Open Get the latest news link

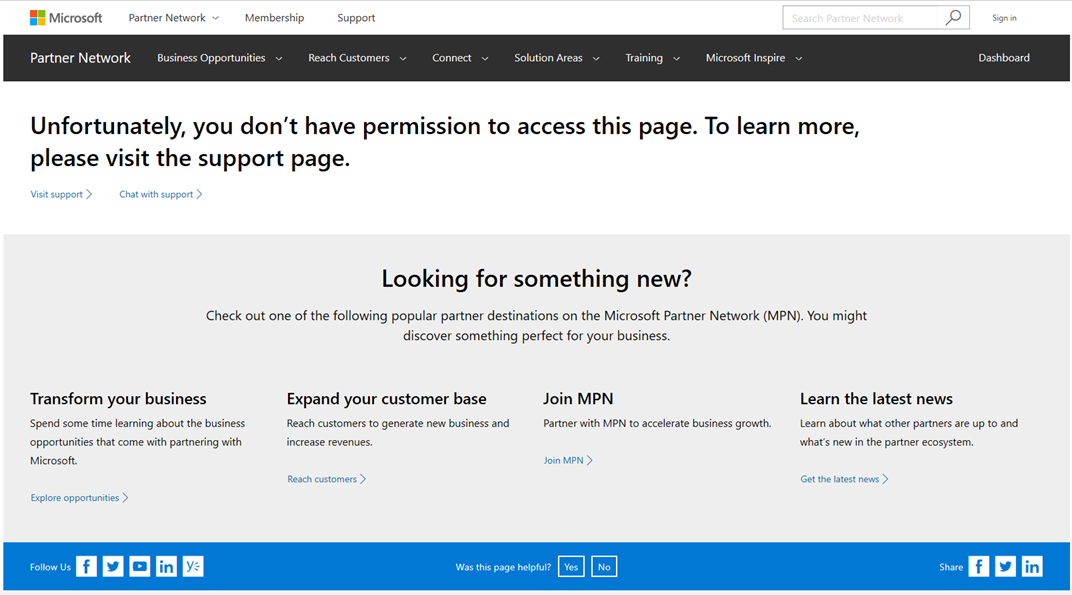click(x=844, y=479)
